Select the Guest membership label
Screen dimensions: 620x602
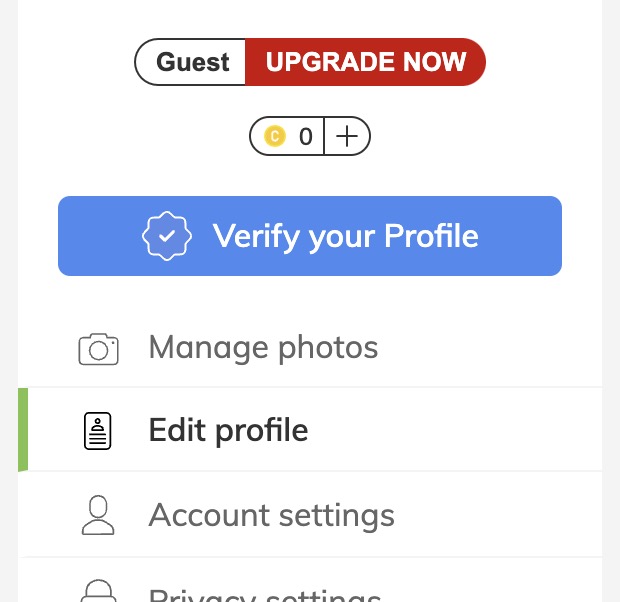coord(193,62)
